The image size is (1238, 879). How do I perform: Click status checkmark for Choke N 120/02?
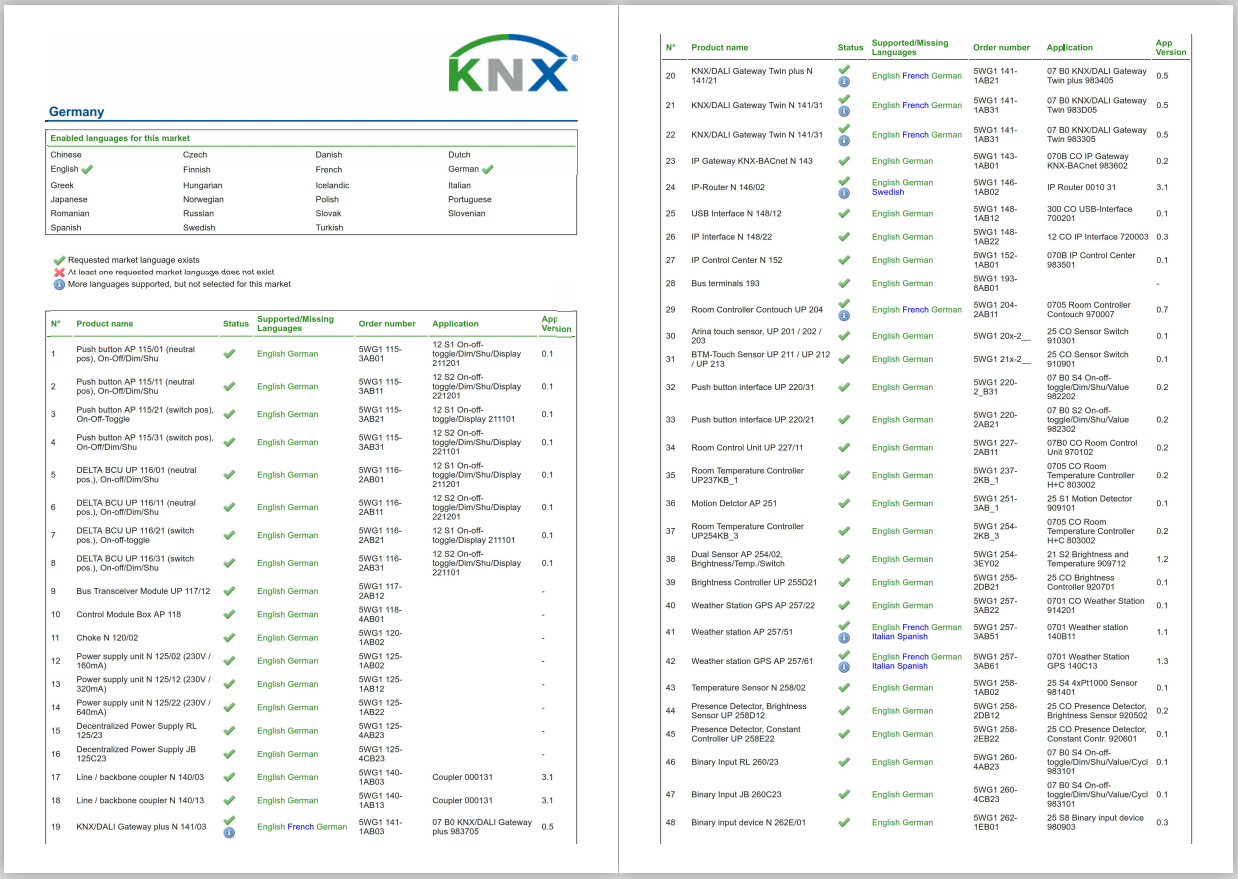[x=229, y=638]
